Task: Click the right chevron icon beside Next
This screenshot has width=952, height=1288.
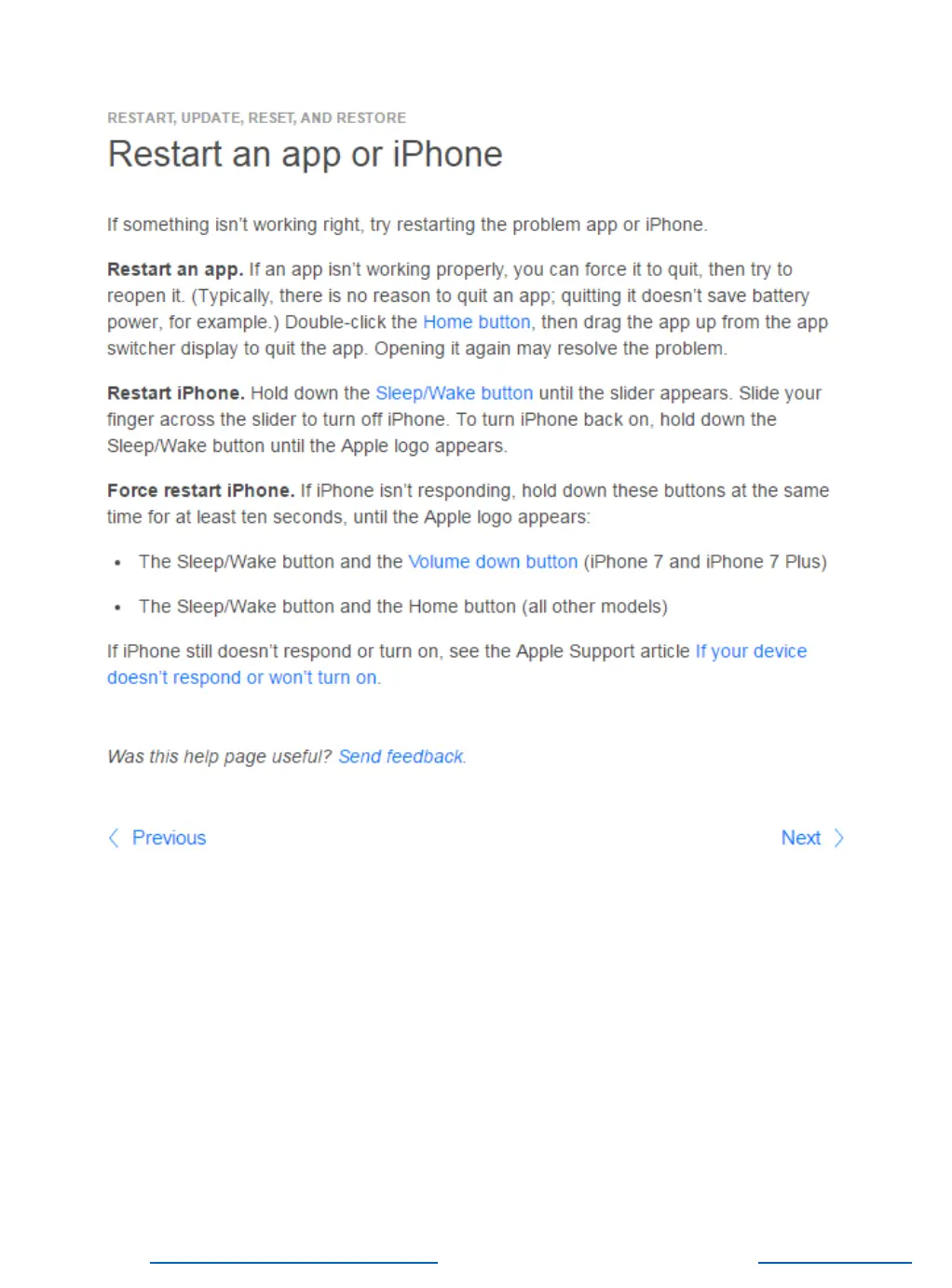Action: (x=839, y=838)
